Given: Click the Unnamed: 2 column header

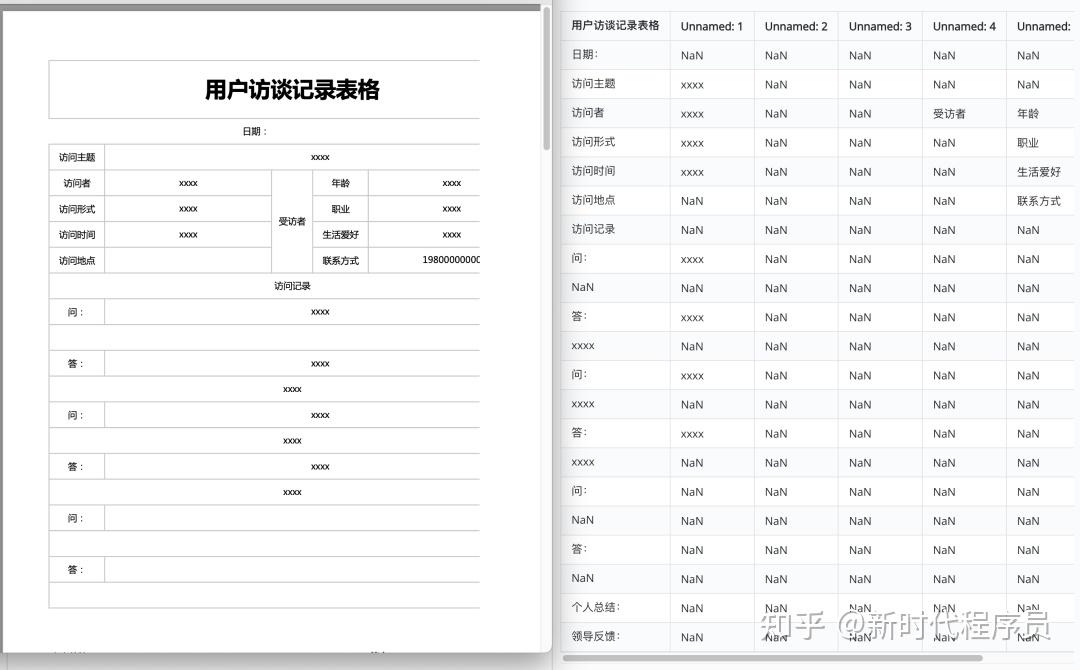Looking at the screenshot, I should coord(796,26).
